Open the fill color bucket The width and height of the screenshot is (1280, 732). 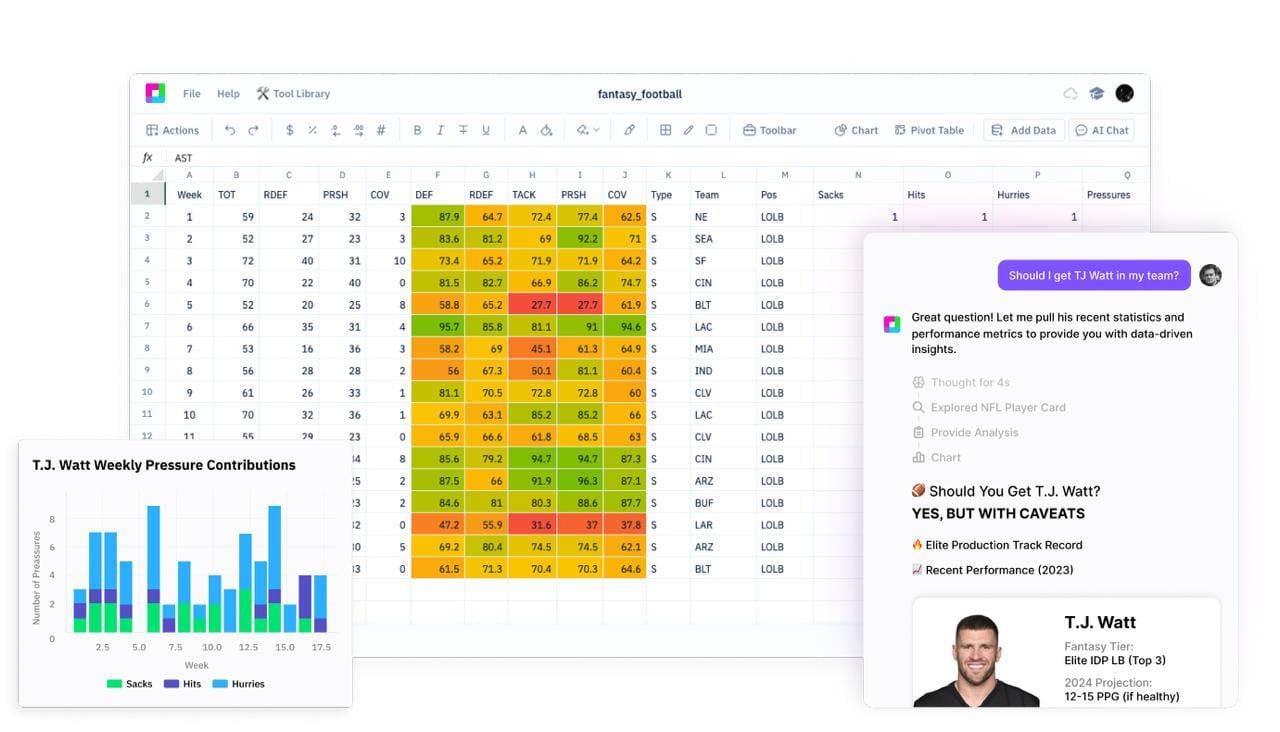[546, 130]
